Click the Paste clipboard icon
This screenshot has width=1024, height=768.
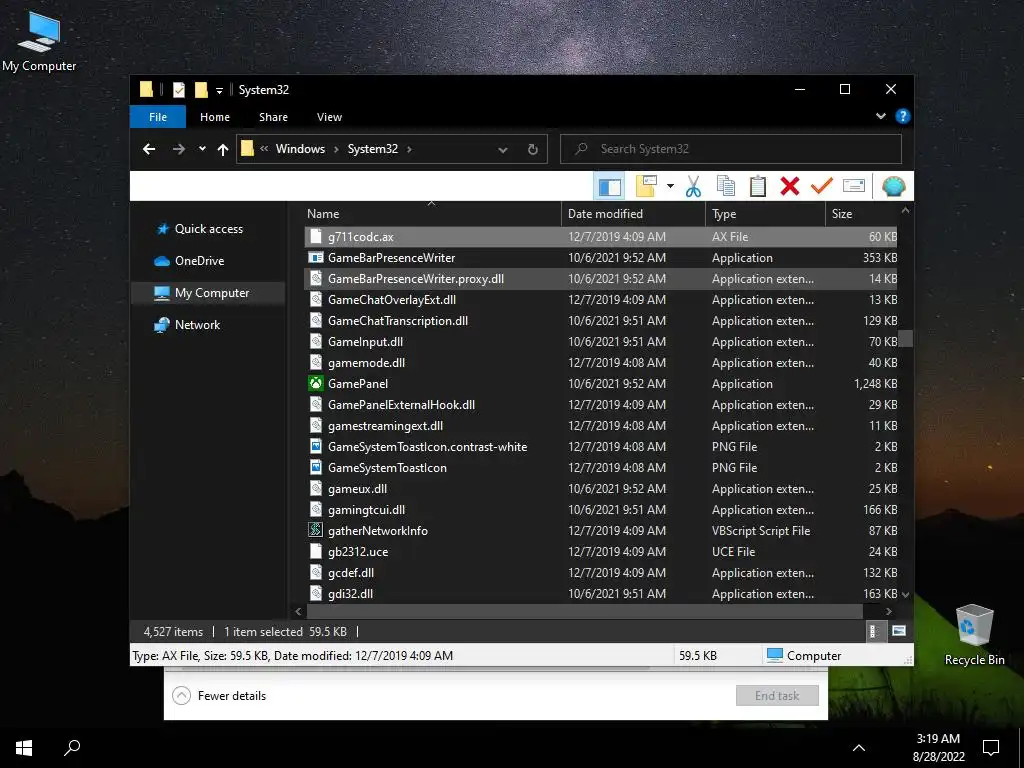click(x=758, y=186)
